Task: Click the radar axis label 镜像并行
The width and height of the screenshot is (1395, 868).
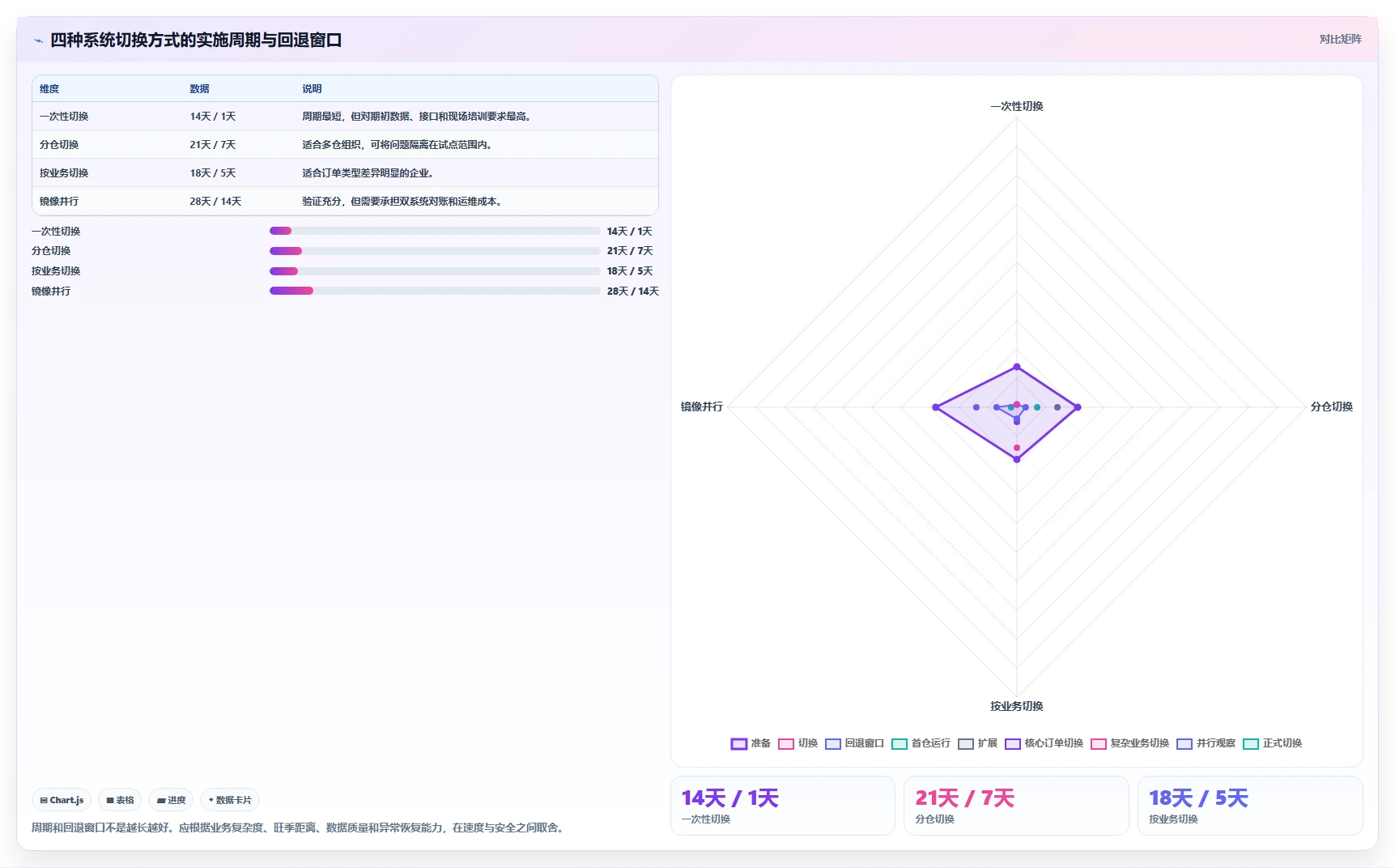Action: (x=702, y=406)
